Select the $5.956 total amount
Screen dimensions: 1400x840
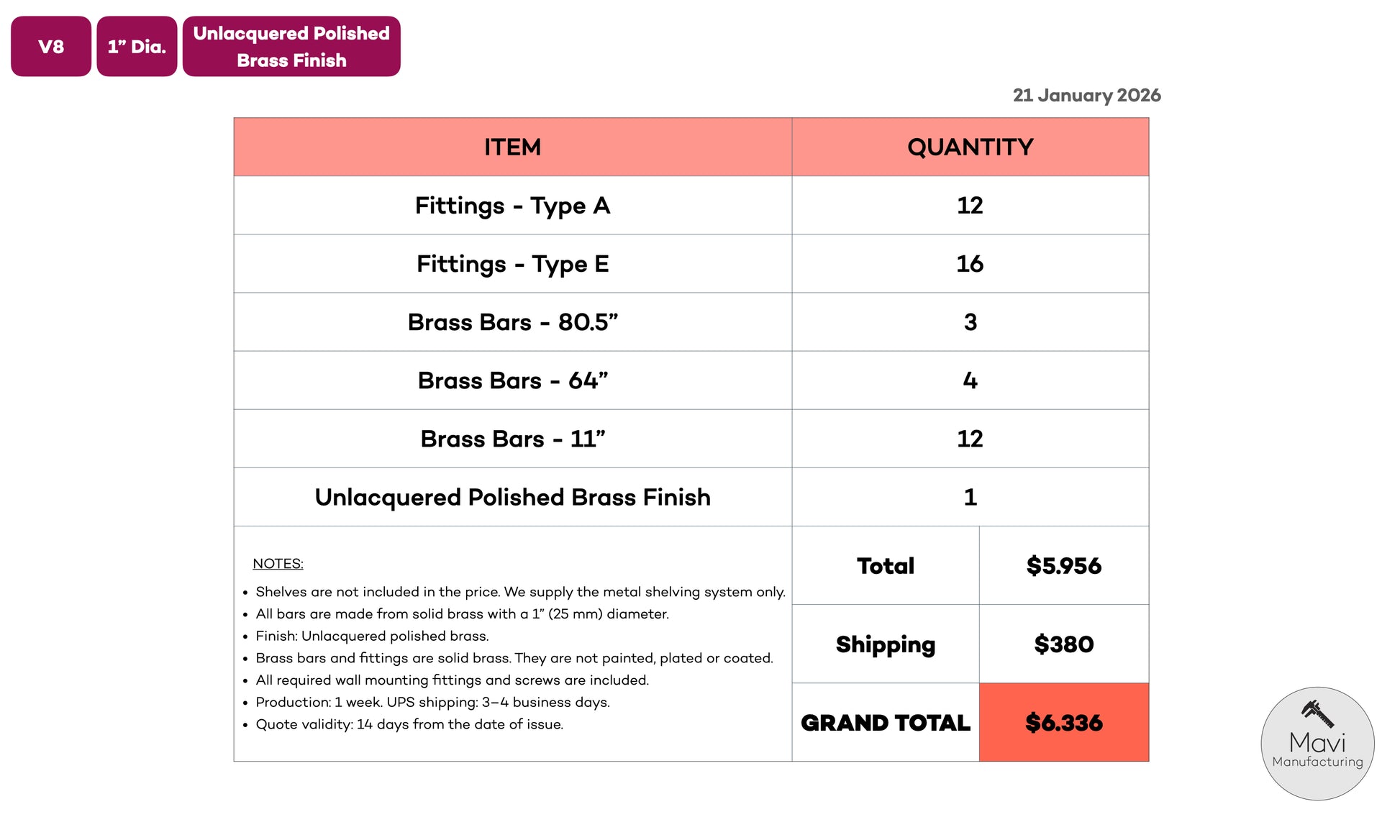1063,566
